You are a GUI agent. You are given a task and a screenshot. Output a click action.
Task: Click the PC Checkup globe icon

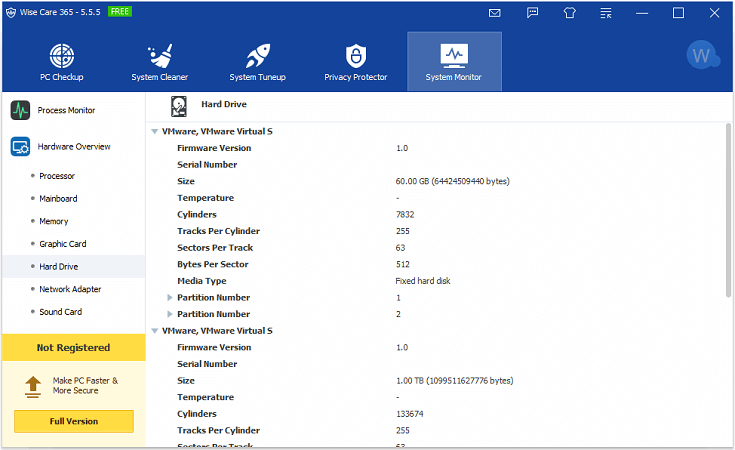[x=62, y=56]
